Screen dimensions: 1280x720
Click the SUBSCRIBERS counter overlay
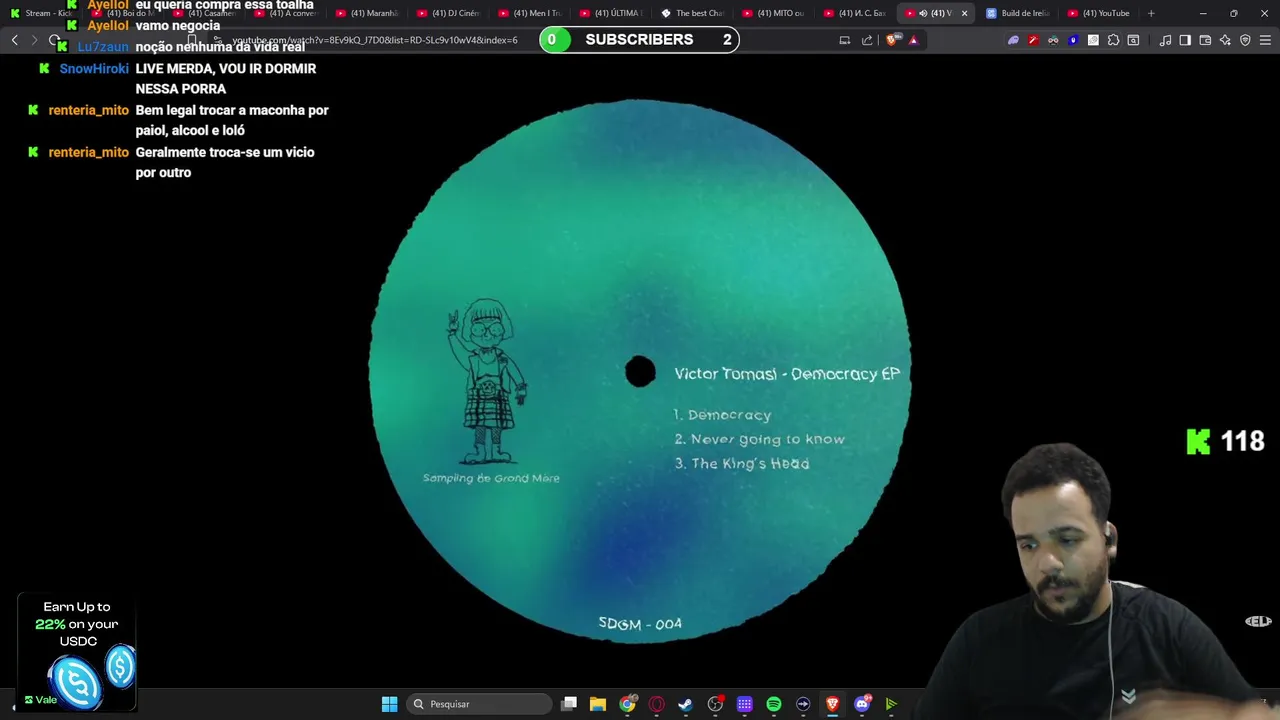[639, 39]
